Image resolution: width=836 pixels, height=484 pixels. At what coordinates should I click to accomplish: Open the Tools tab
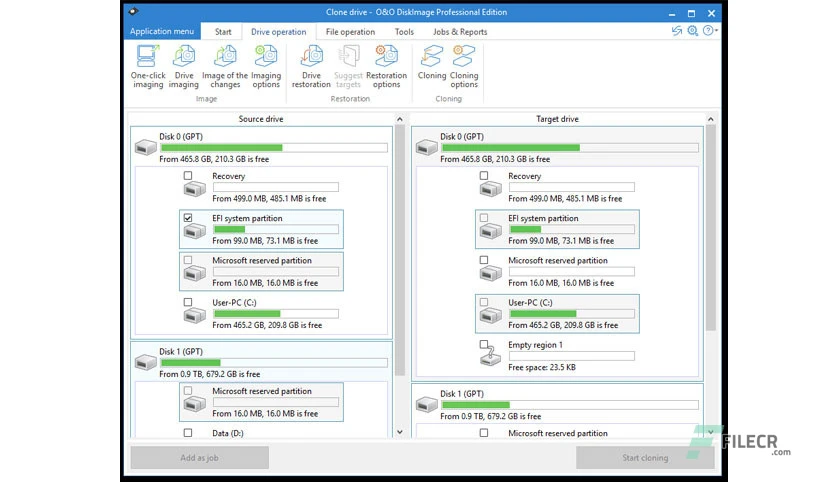404,32
